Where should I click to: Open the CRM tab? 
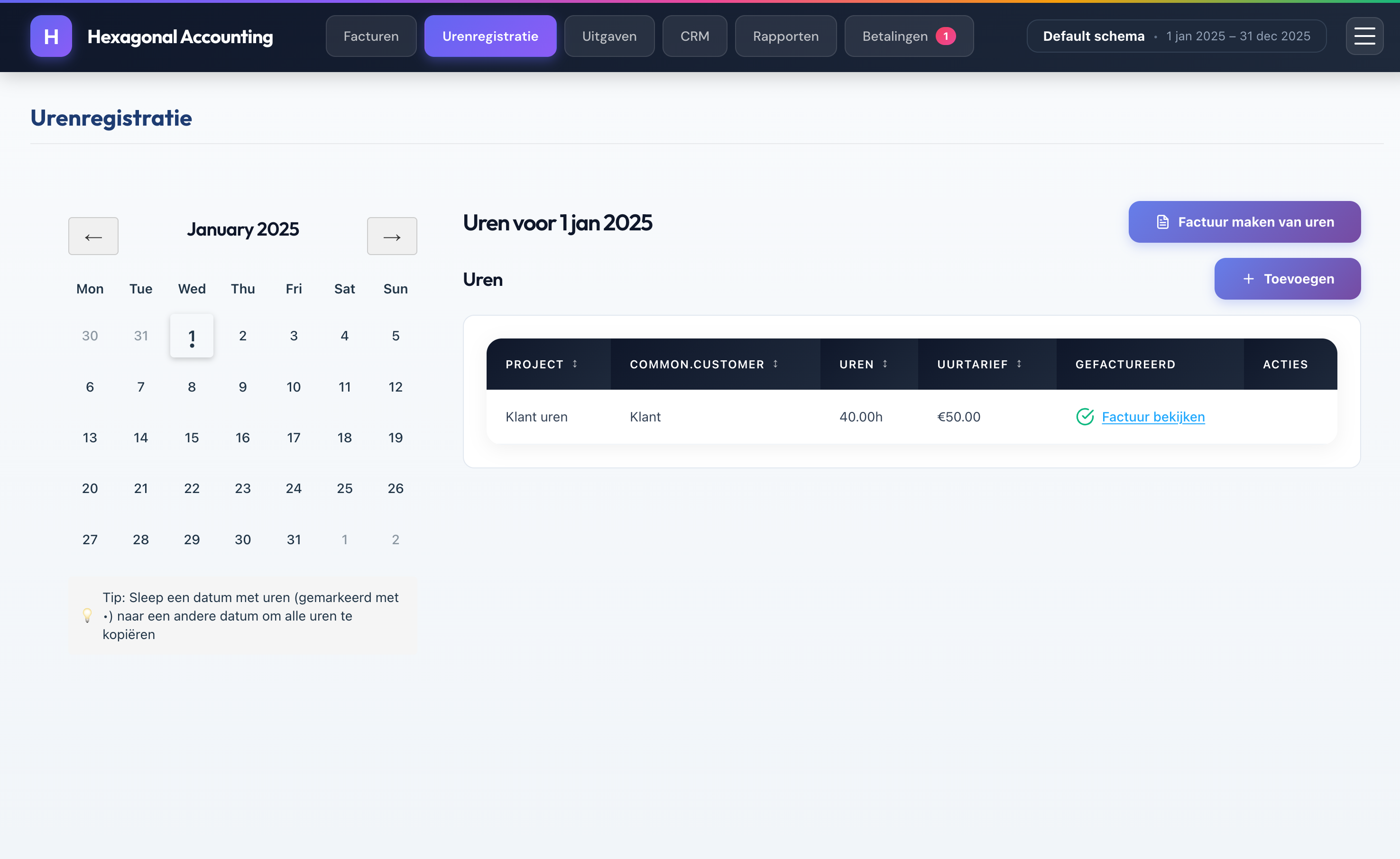[x=694, y=37]
